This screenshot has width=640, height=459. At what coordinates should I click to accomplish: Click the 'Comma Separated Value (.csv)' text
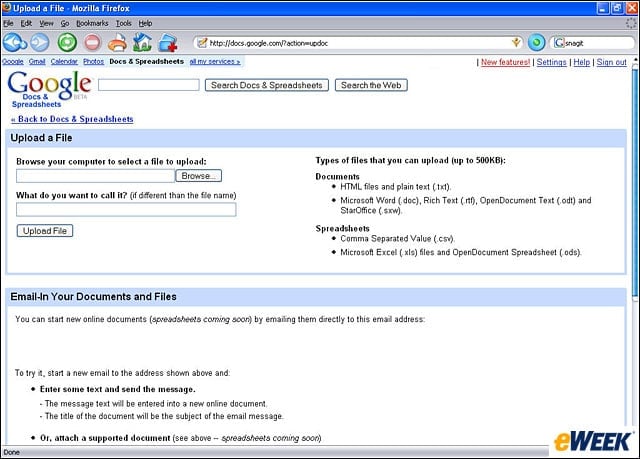point(397,238)
